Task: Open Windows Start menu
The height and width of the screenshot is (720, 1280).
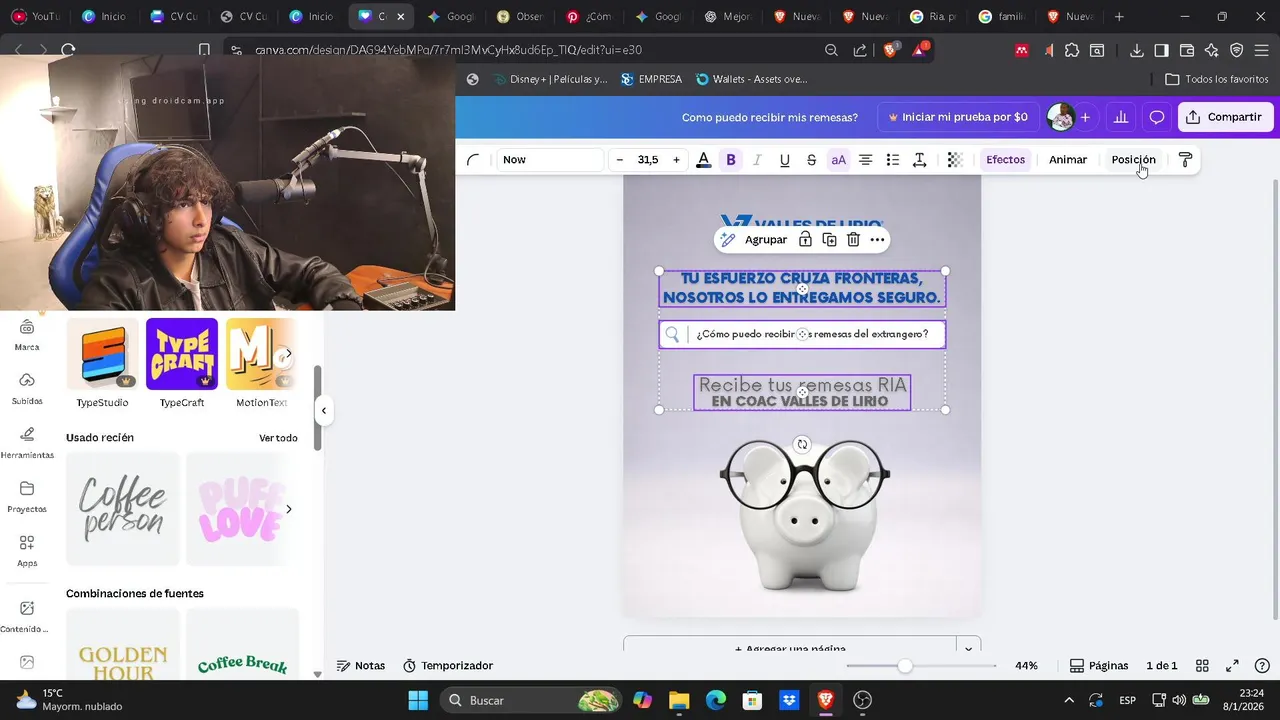Action: (418, 700)
